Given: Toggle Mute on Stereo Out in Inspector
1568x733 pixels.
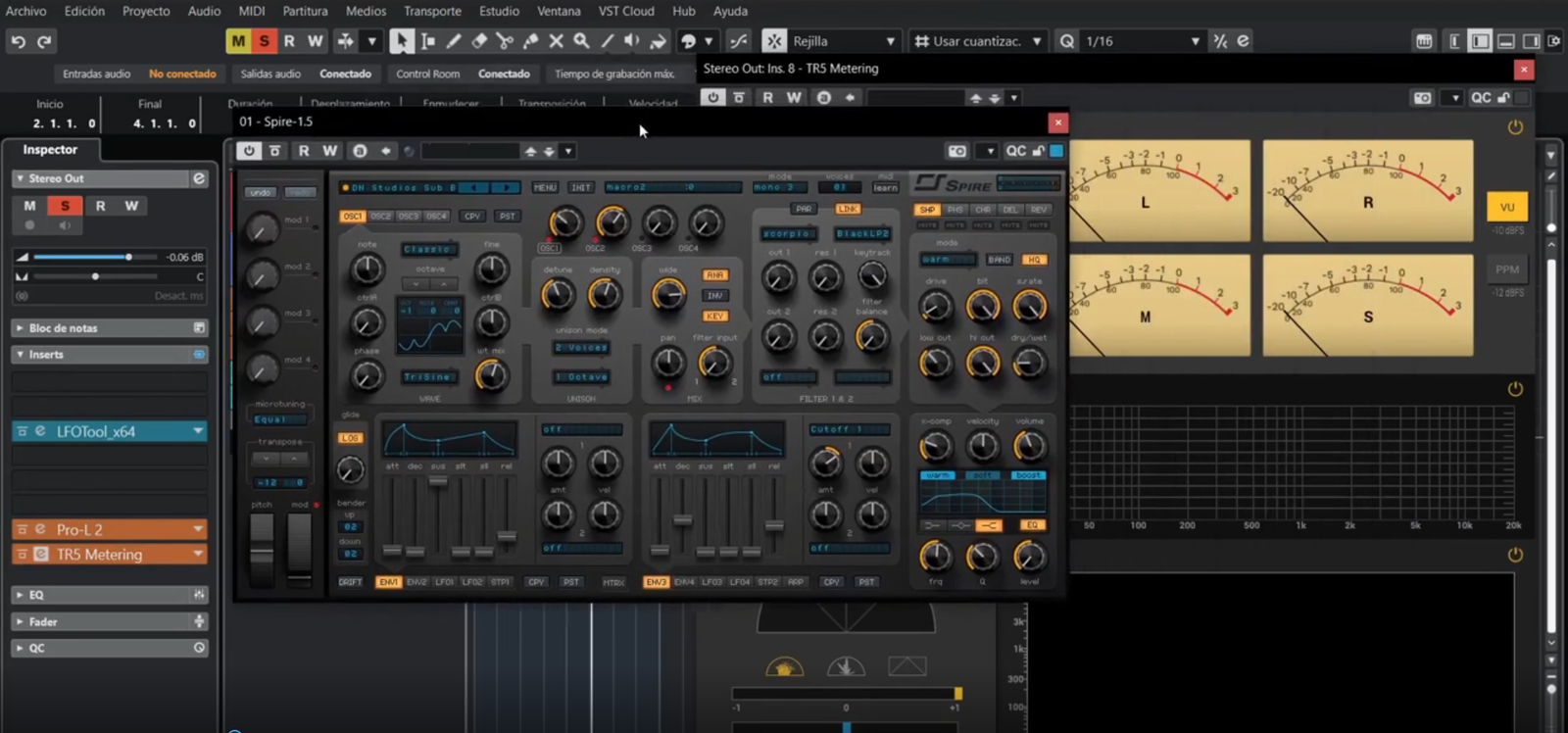Looking at the screenshot, I should [x=29, y=206].
